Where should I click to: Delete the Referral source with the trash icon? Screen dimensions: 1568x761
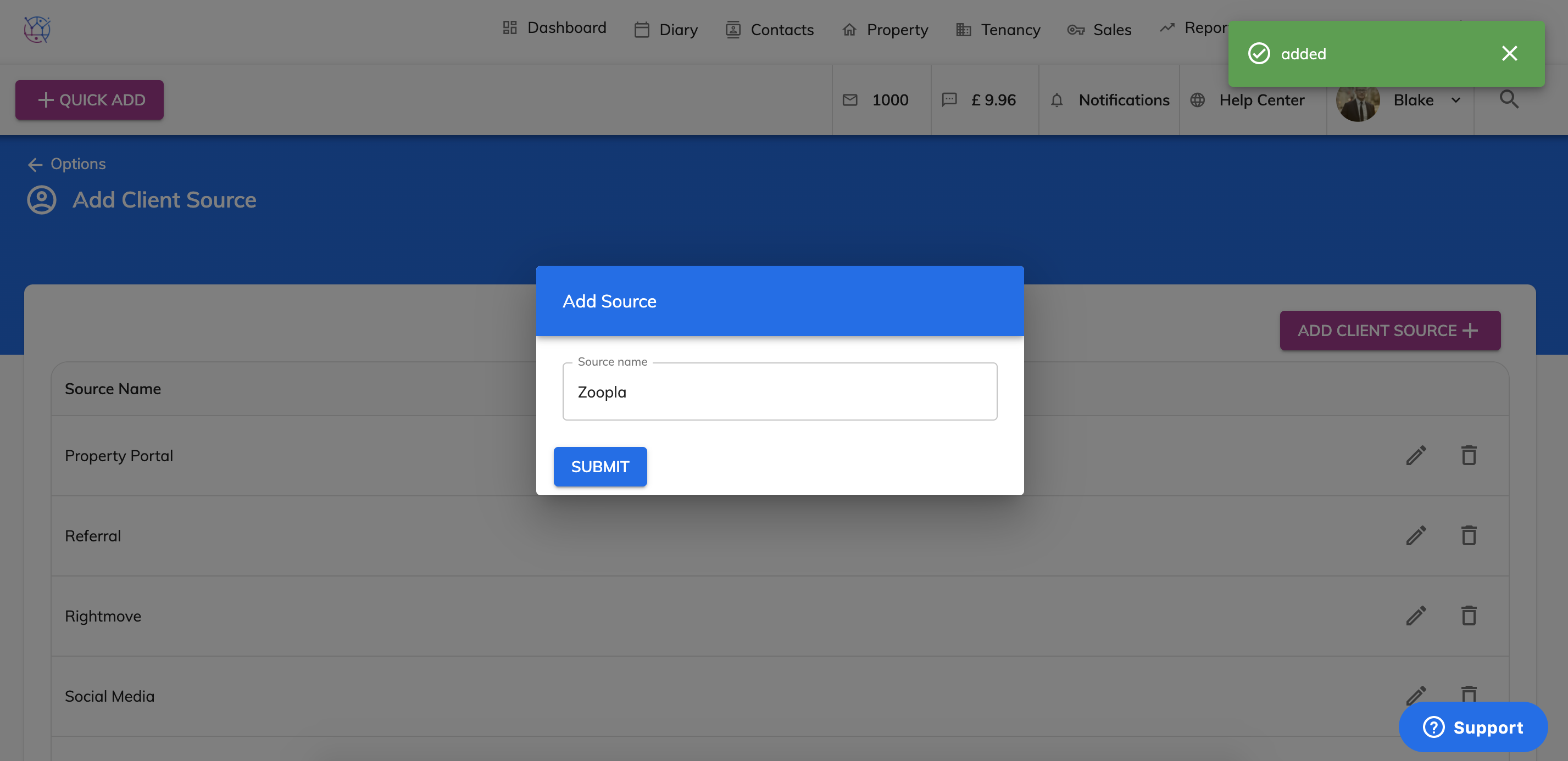(1469, 535)
